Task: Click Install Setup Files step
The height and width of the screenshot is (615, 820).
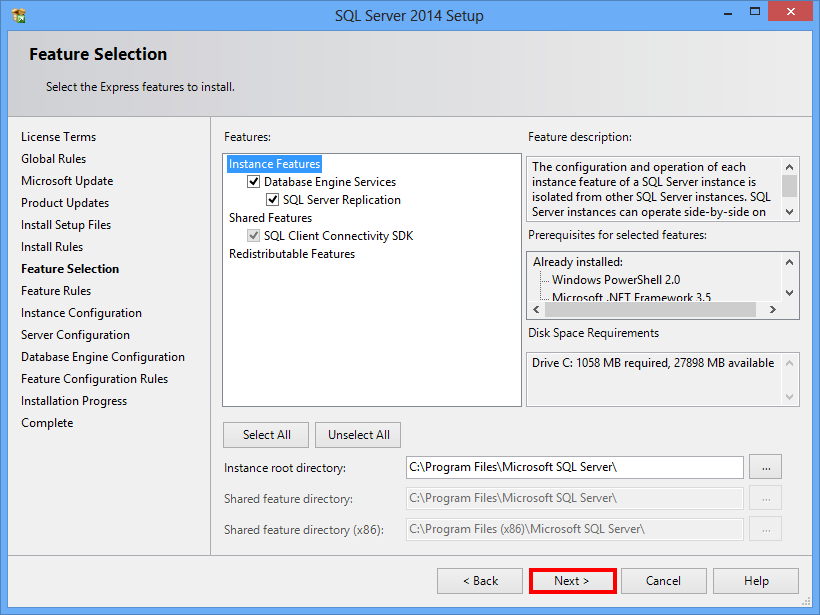Action: 66,225
